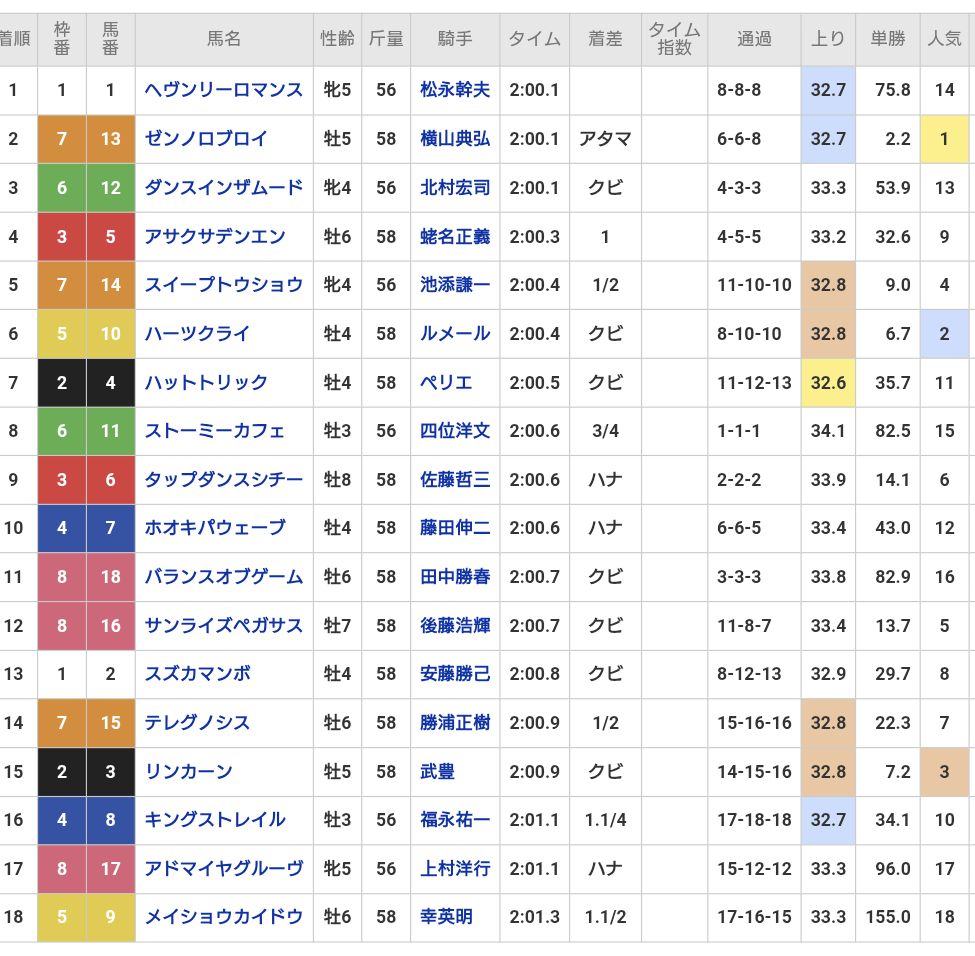The image size is (975, 956).
Task: Click the 単勝 column header
Action: pyautogui.click(x=887, y=39)
